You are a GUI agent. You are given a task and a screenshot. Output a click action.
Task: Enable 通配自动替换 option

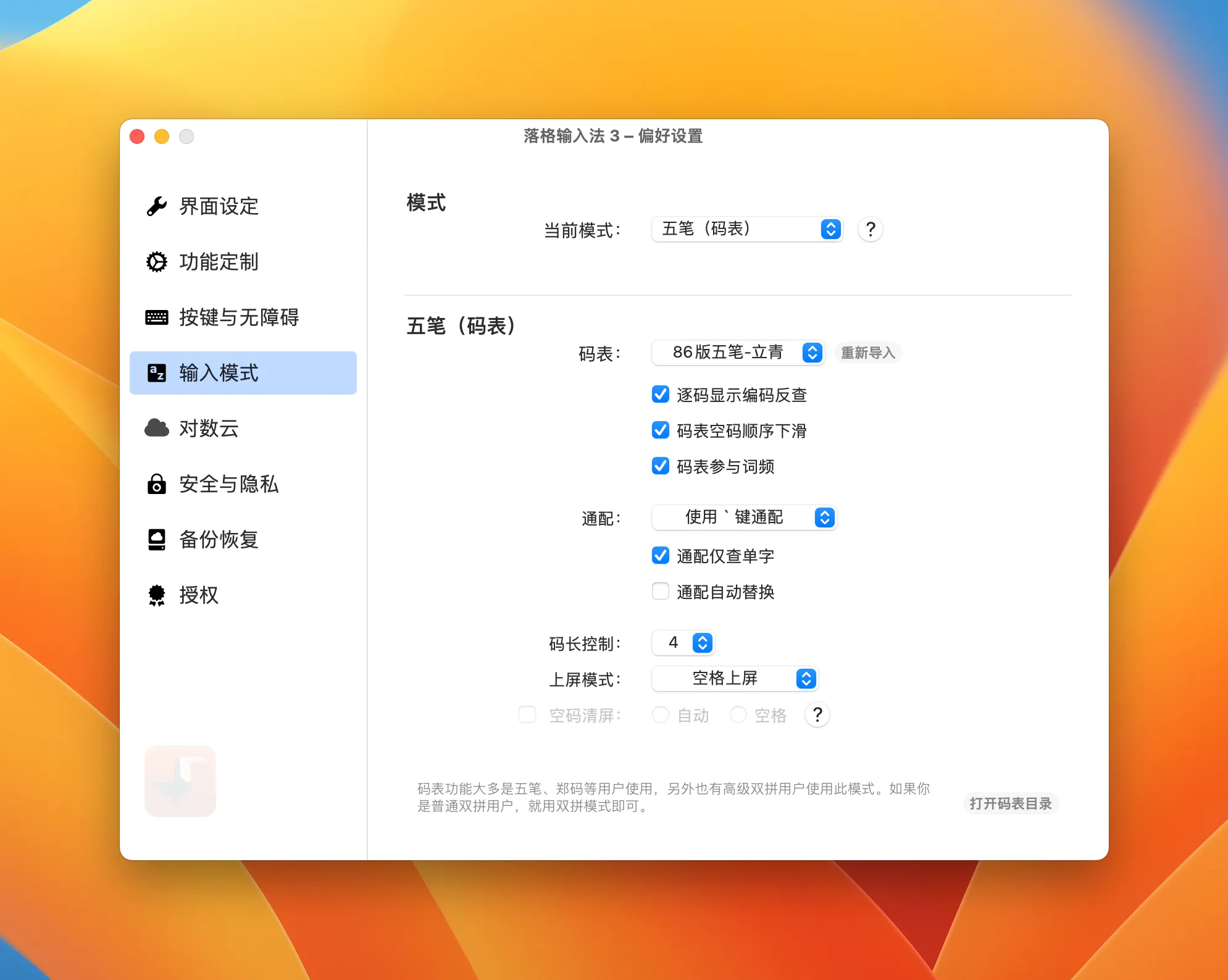(x=661, y=592)
